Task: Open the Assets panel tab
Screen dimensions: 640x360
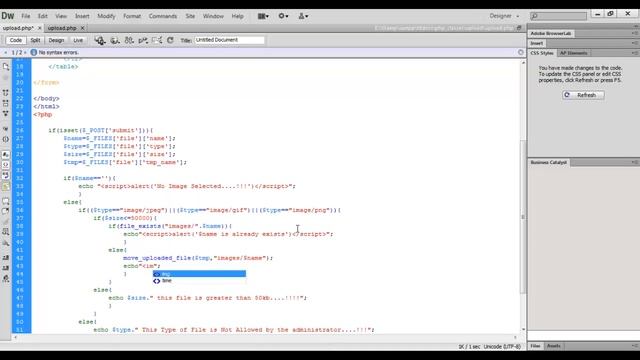Action: [x=553, y=346]
